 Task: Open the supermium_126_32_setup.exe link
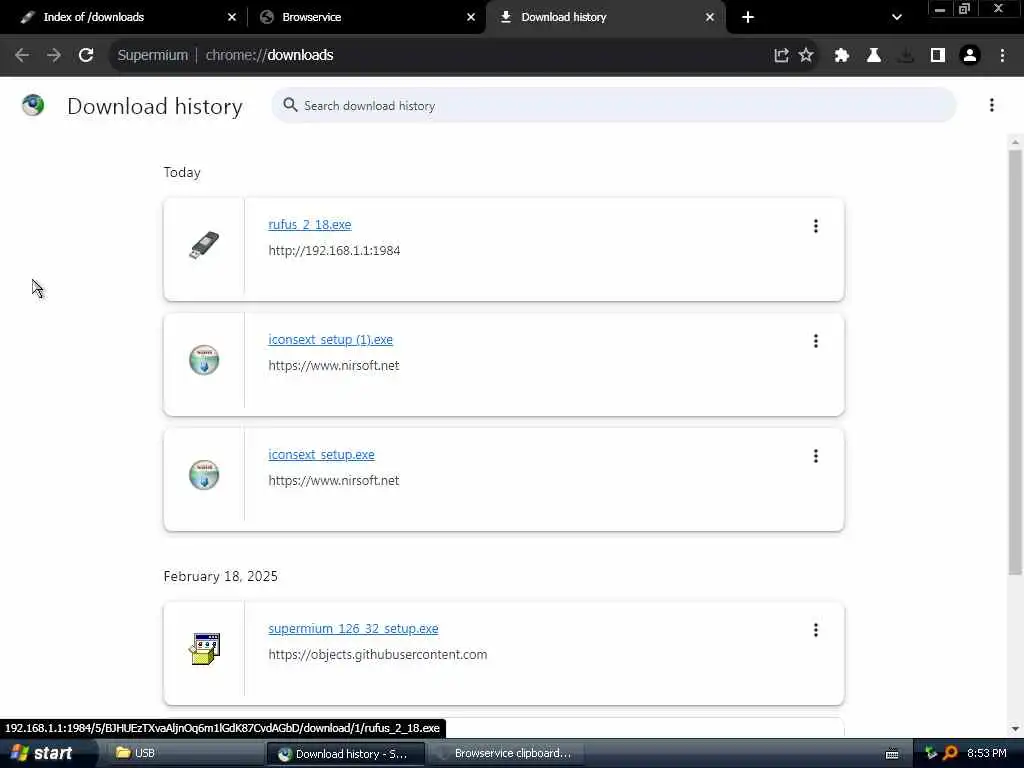coord(353,628)
